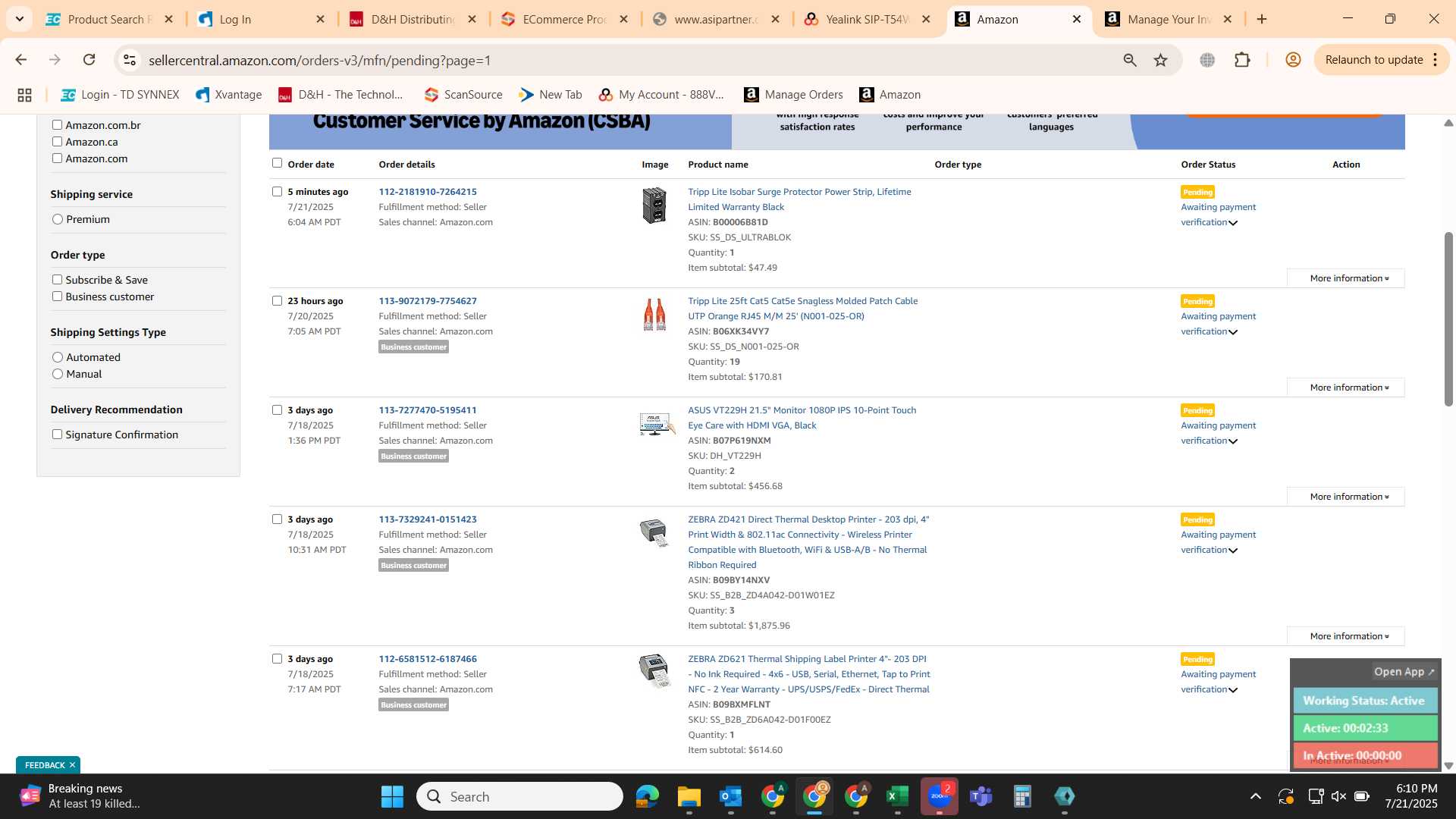Open Excel from the taskbar
1456x819 pixels.
click(x=897, y=796)
